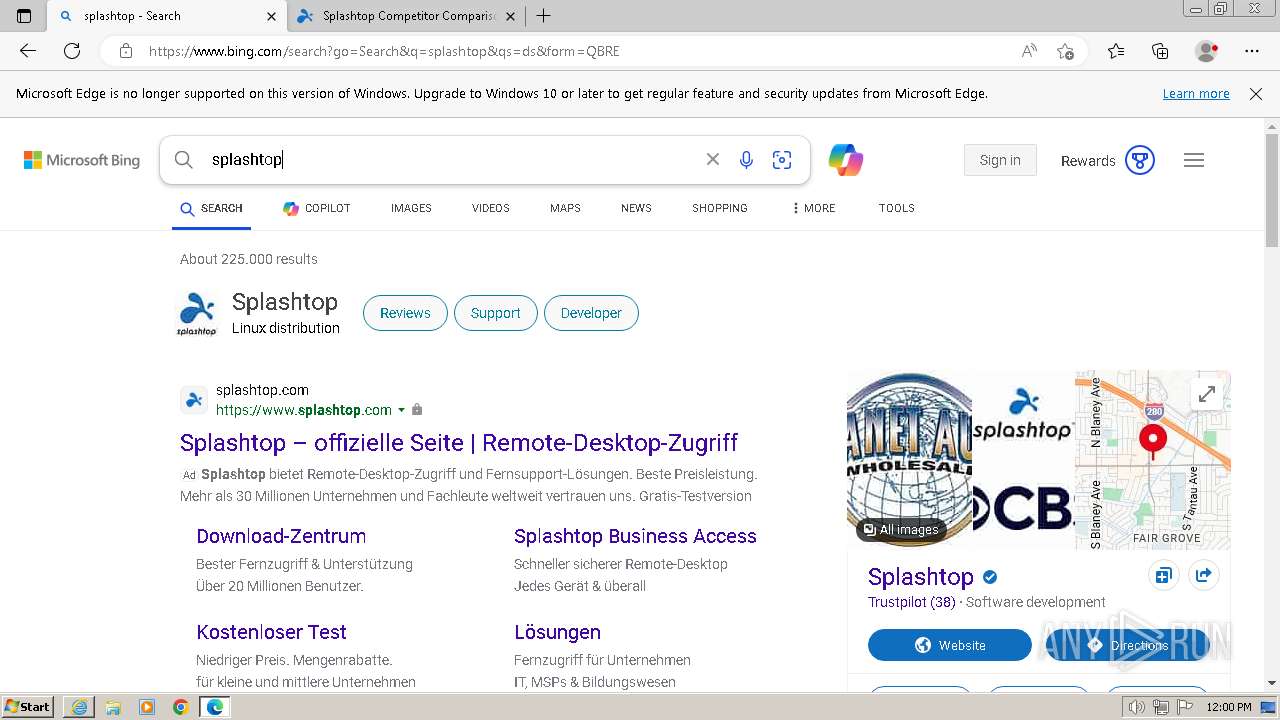
Task: Open the browser profile avatar
Action: click(1206, 51)
